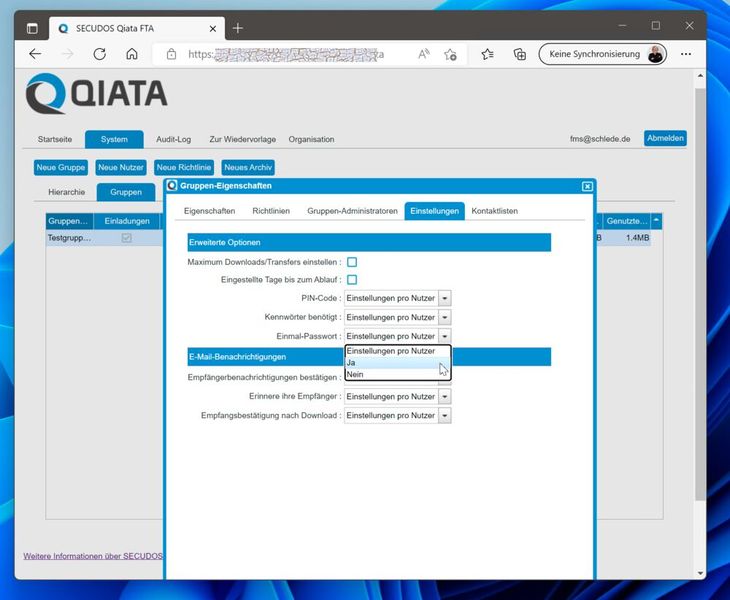Open the browser collections icon
The width and height of the screenshot is (730, 600).
(519, 54)
